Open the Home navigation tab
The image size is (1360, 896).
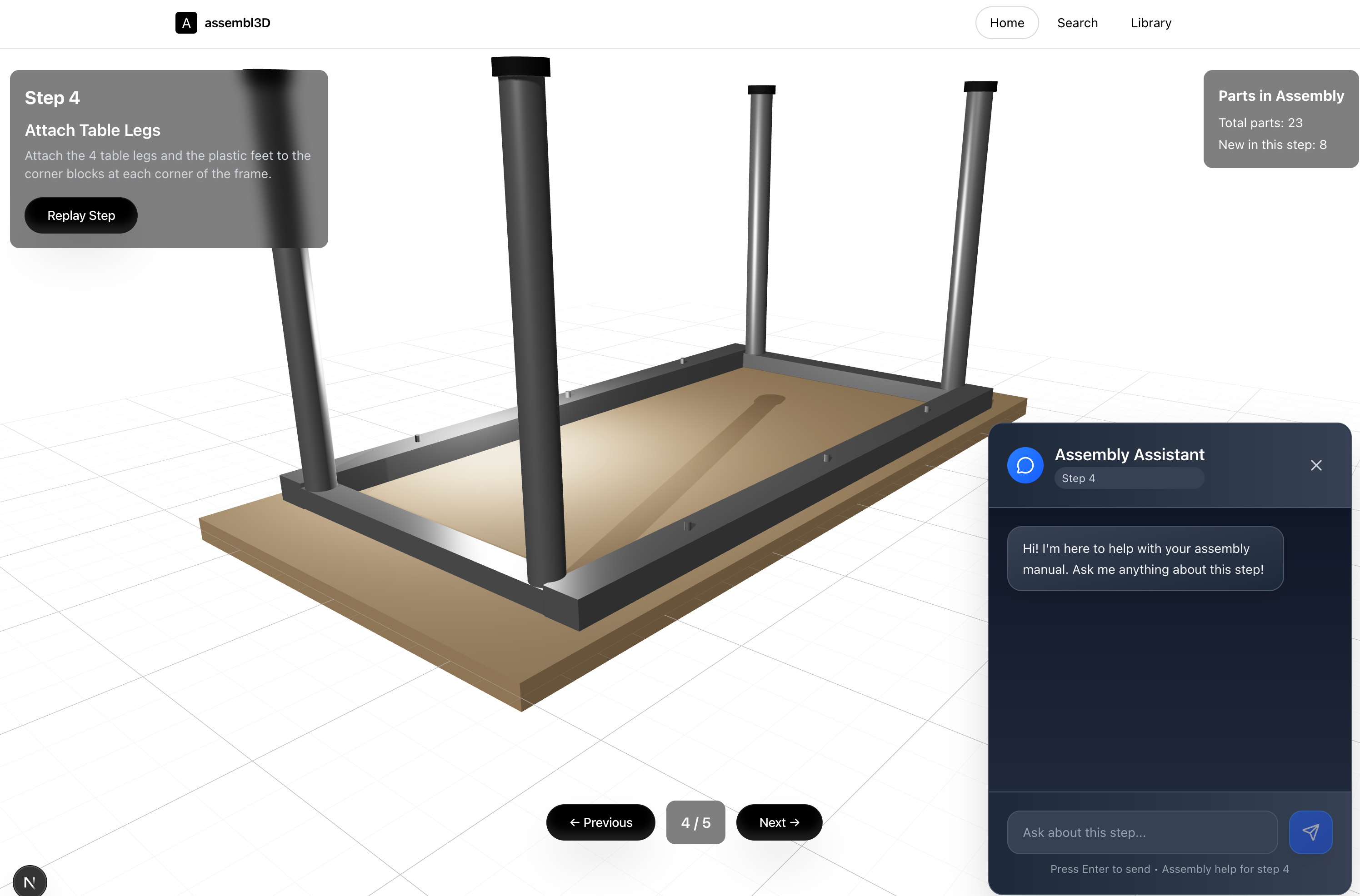(x=1006, y=23)
